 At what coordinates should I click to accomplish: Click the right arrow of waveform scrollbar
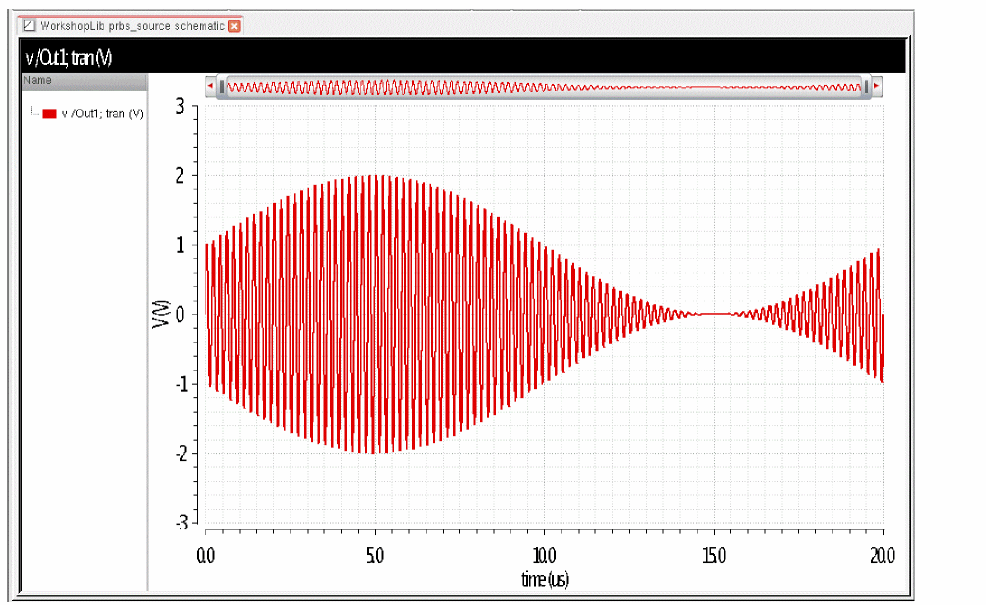877,86
